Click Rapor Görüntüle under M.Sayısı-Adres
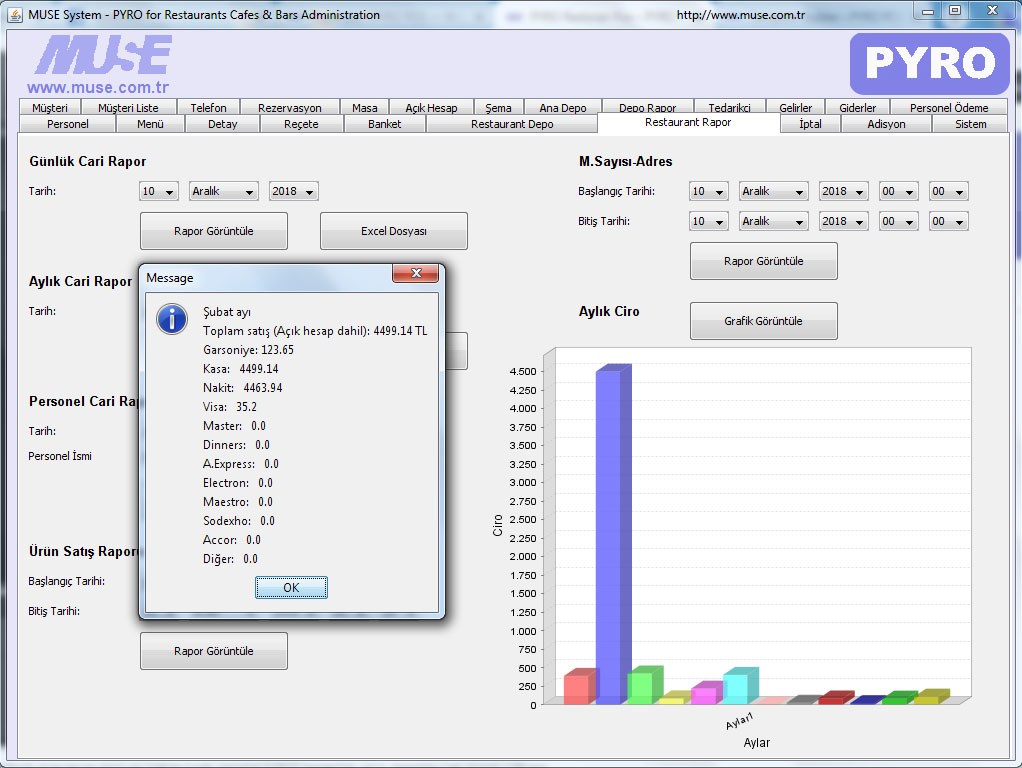Image resolution: width=1022 pixels, height=768 pixels. 764,261
